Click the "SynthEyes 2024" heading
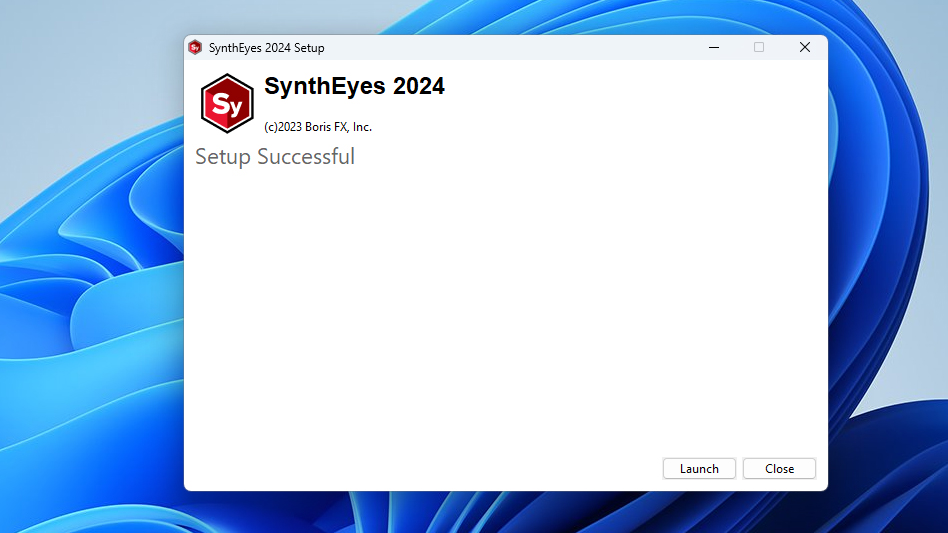 (354, 86)
